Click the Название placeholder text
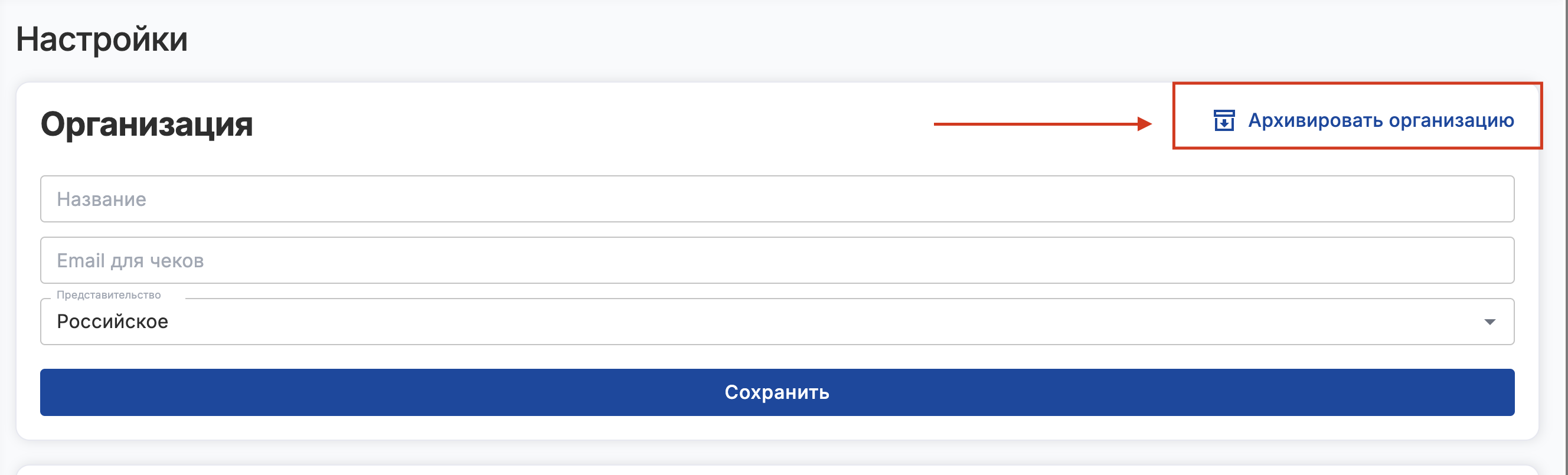Viewport: 1568px width, 475px height. click(x=102, y=199)
